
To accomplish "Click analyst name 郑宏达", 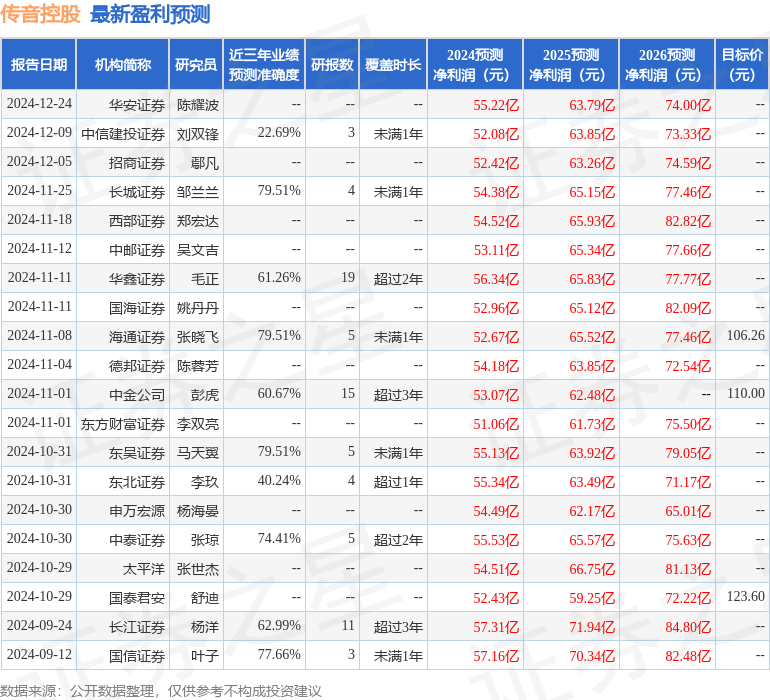I will point(198,221).
